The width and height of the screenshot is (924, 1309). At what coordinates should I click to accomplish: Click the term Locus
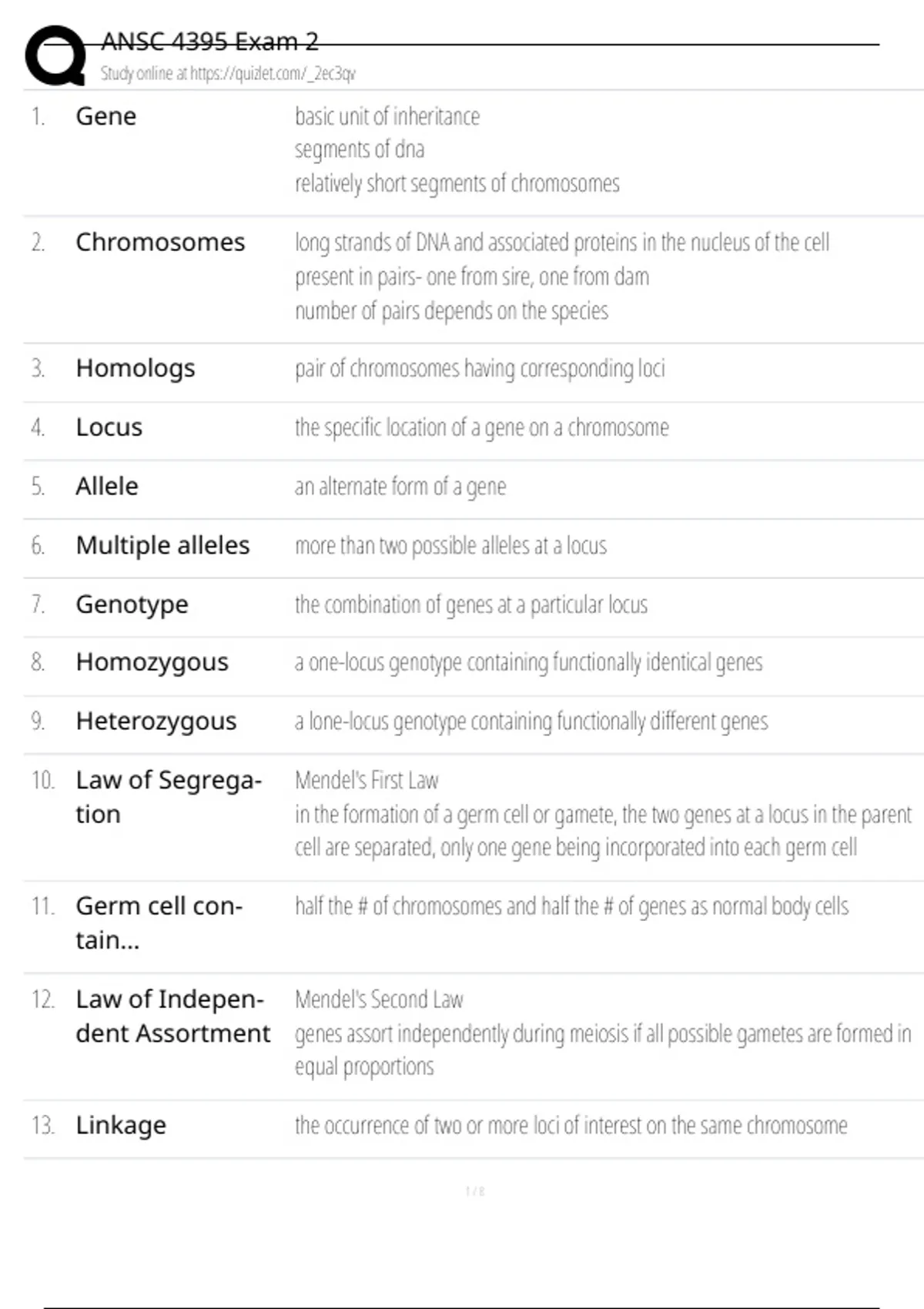[x=109, y=427]
